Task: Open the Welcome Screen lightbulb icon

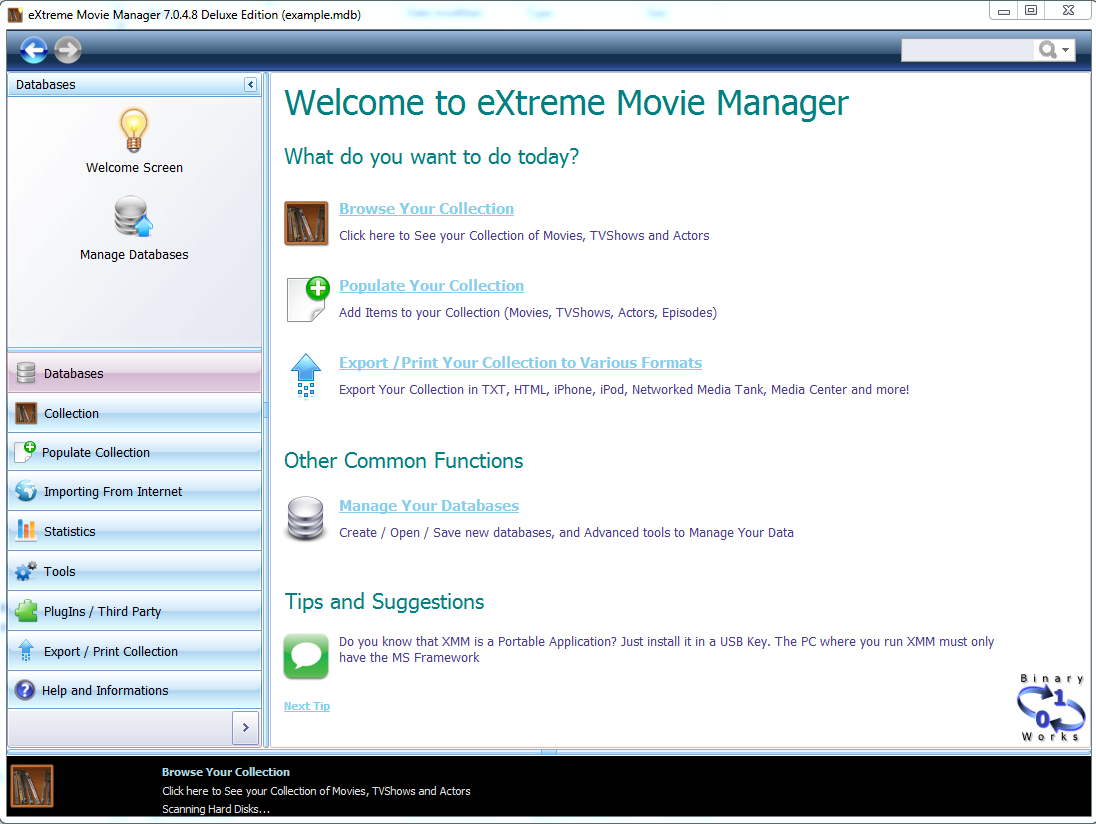Action: point(134,130)
